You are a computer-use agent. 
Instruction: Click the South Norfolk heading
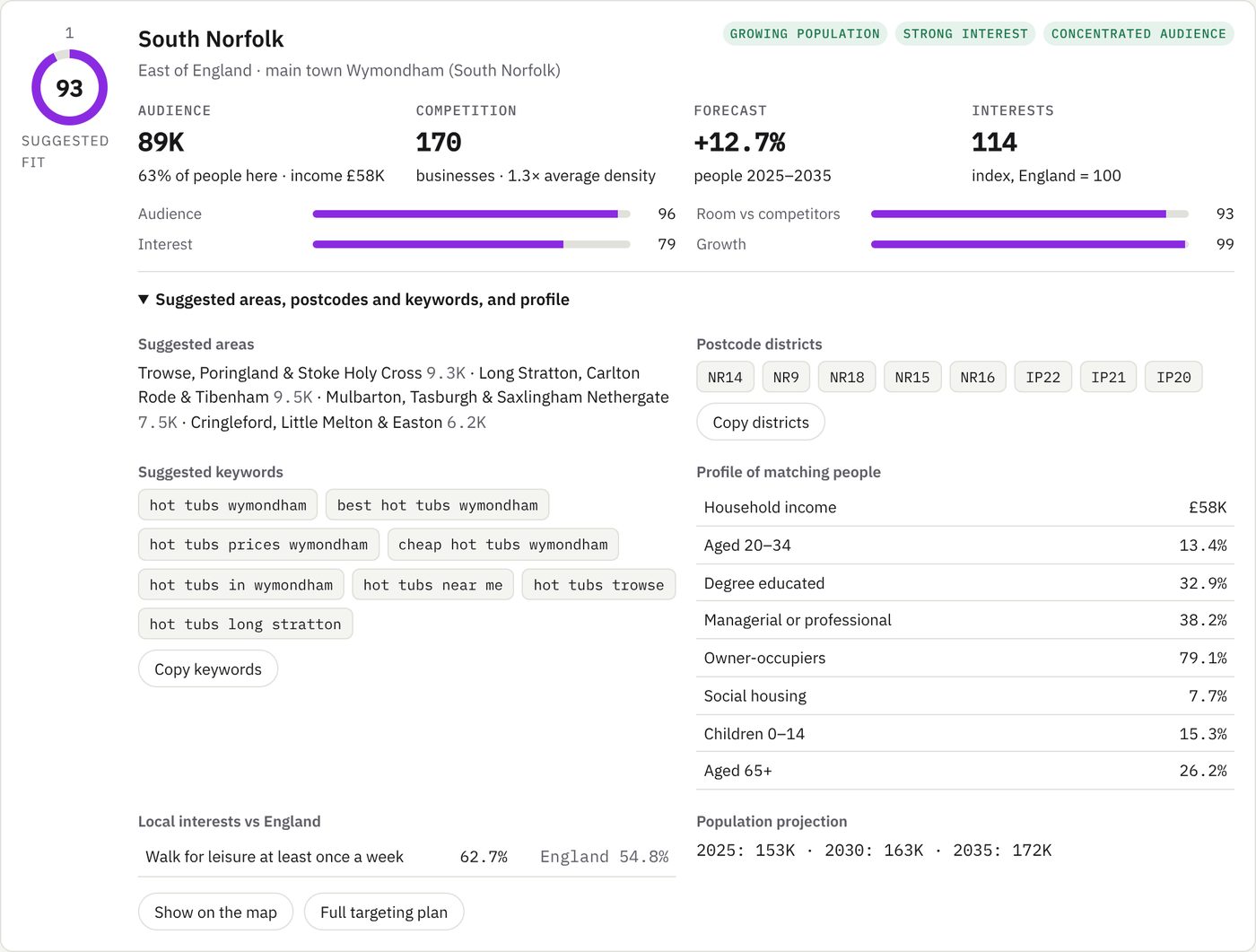coord(211,39)
